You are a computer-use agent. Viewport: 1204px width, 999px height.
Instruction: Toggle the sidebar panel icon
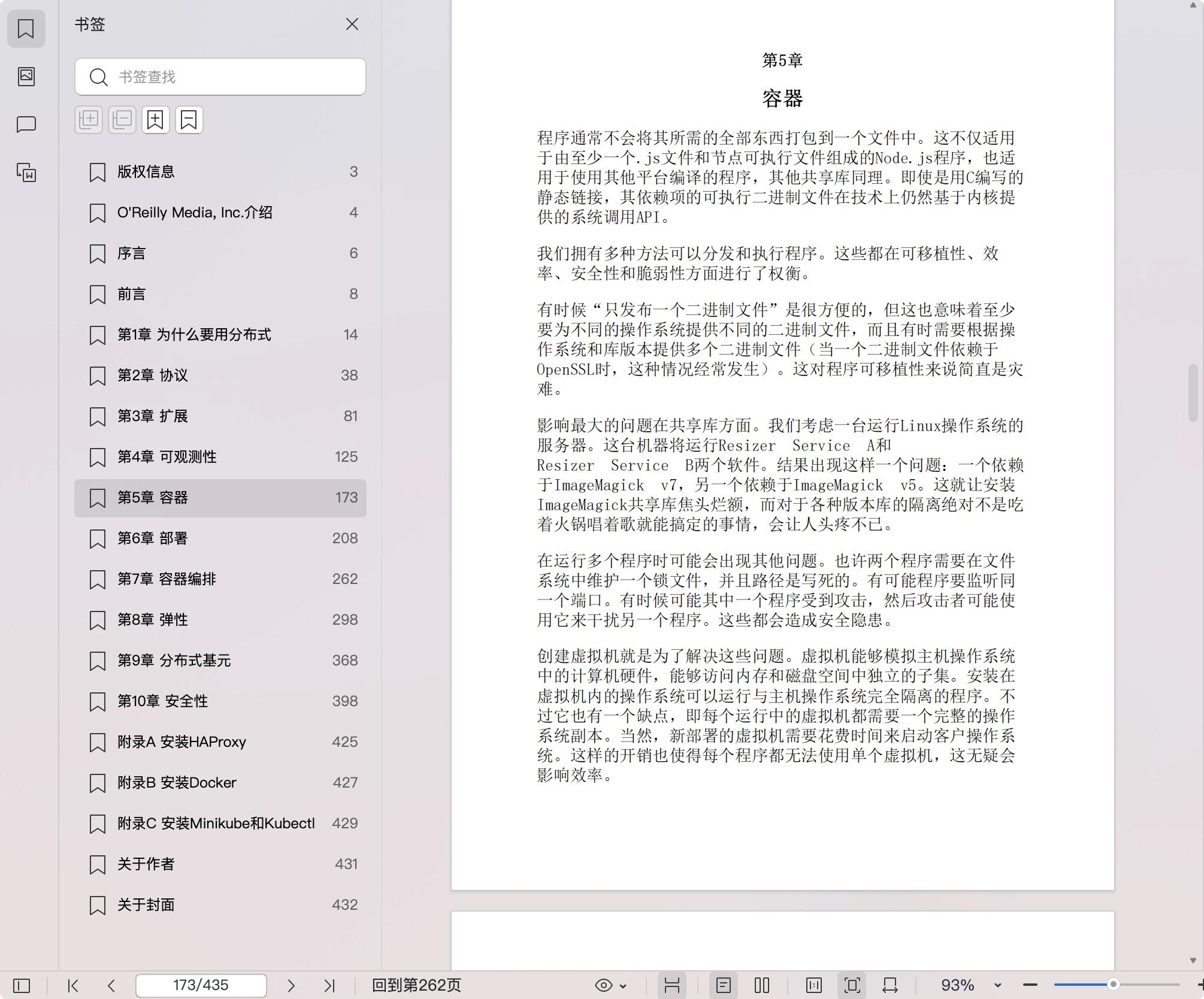tap(22, 985)
